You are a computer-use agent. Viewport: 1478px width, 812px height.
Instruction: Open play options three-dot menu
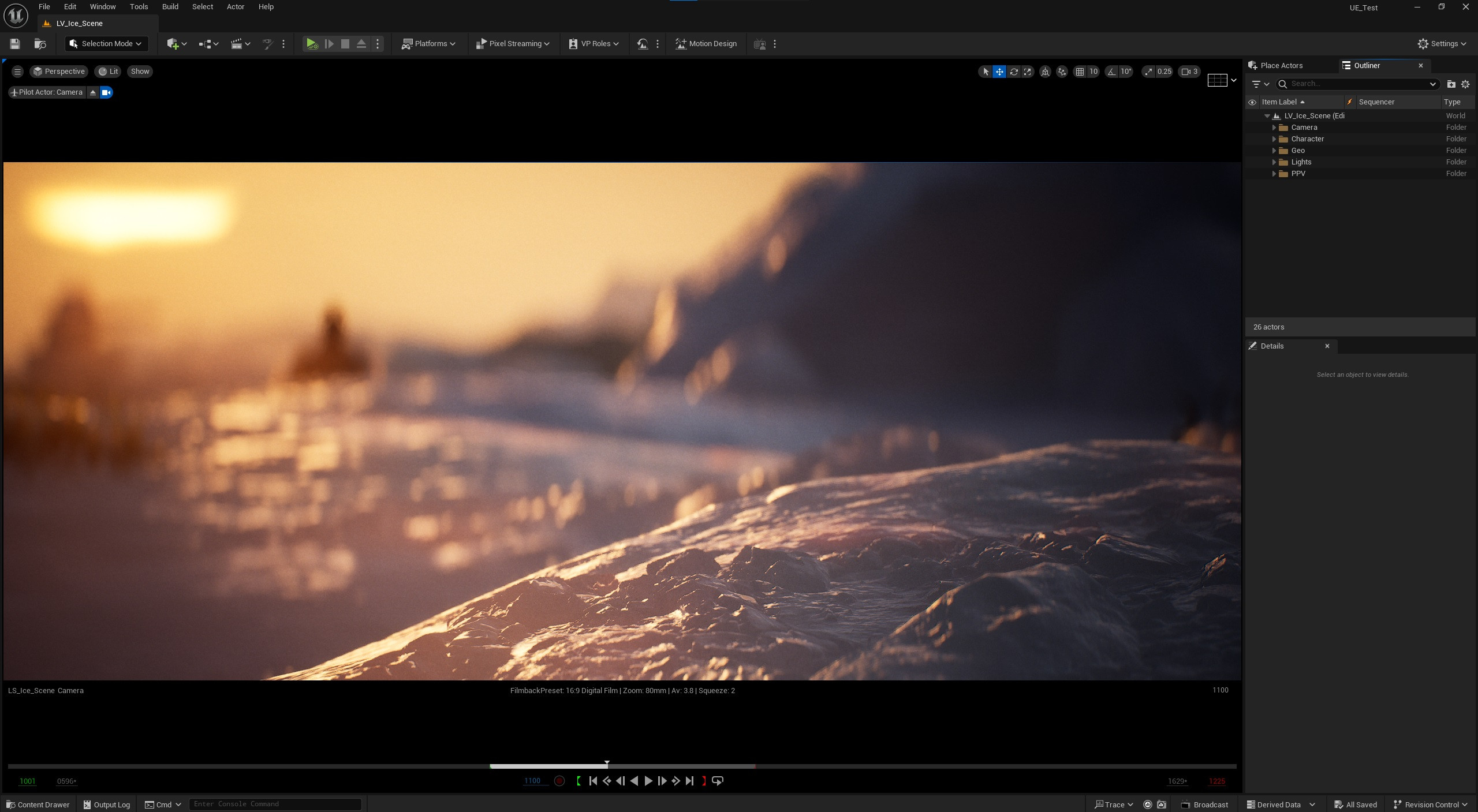[x=378, y=44]
